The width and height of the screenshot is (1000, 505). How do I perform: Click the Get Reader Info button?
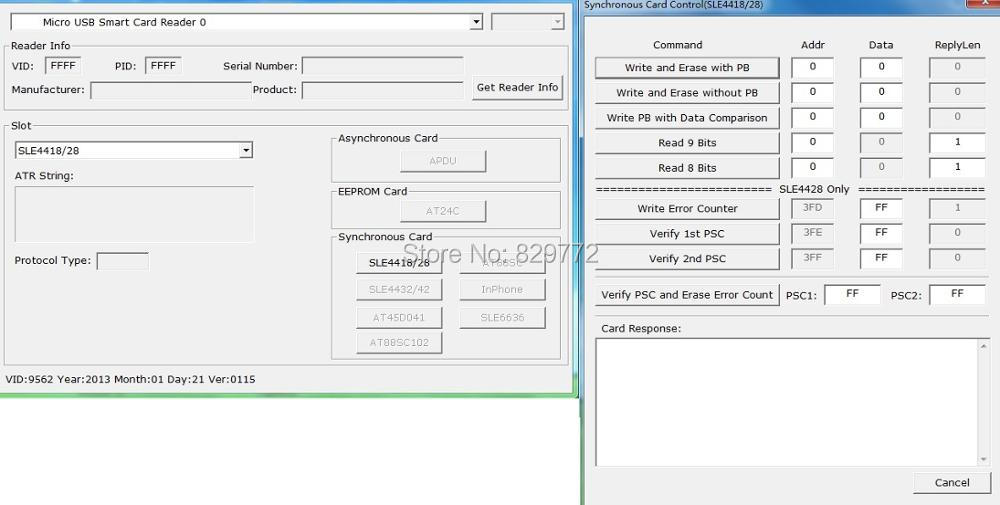517,87
